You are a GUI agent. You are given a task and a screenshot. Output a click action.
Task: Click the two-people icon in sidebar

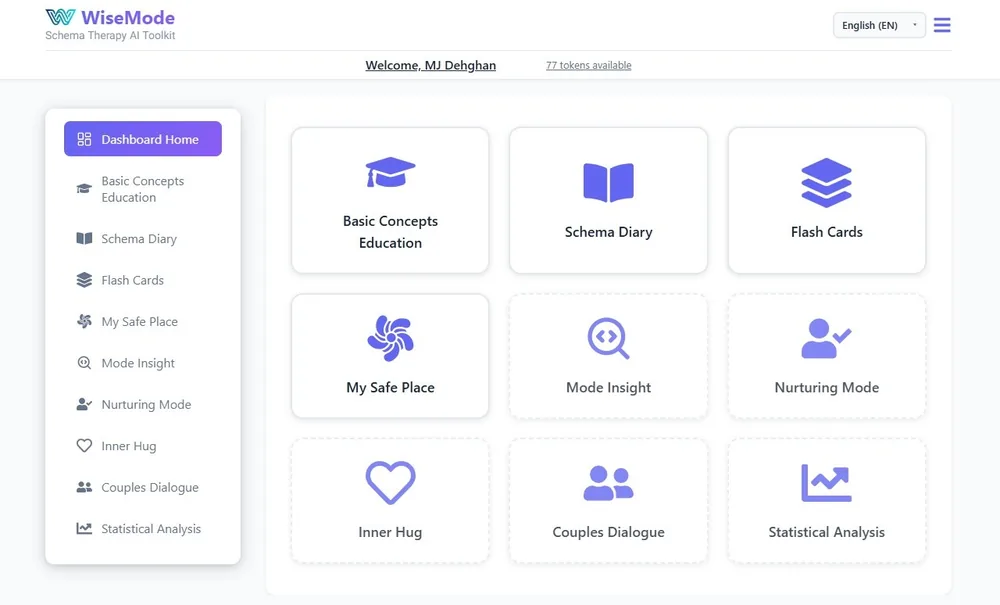pos(84,487)
